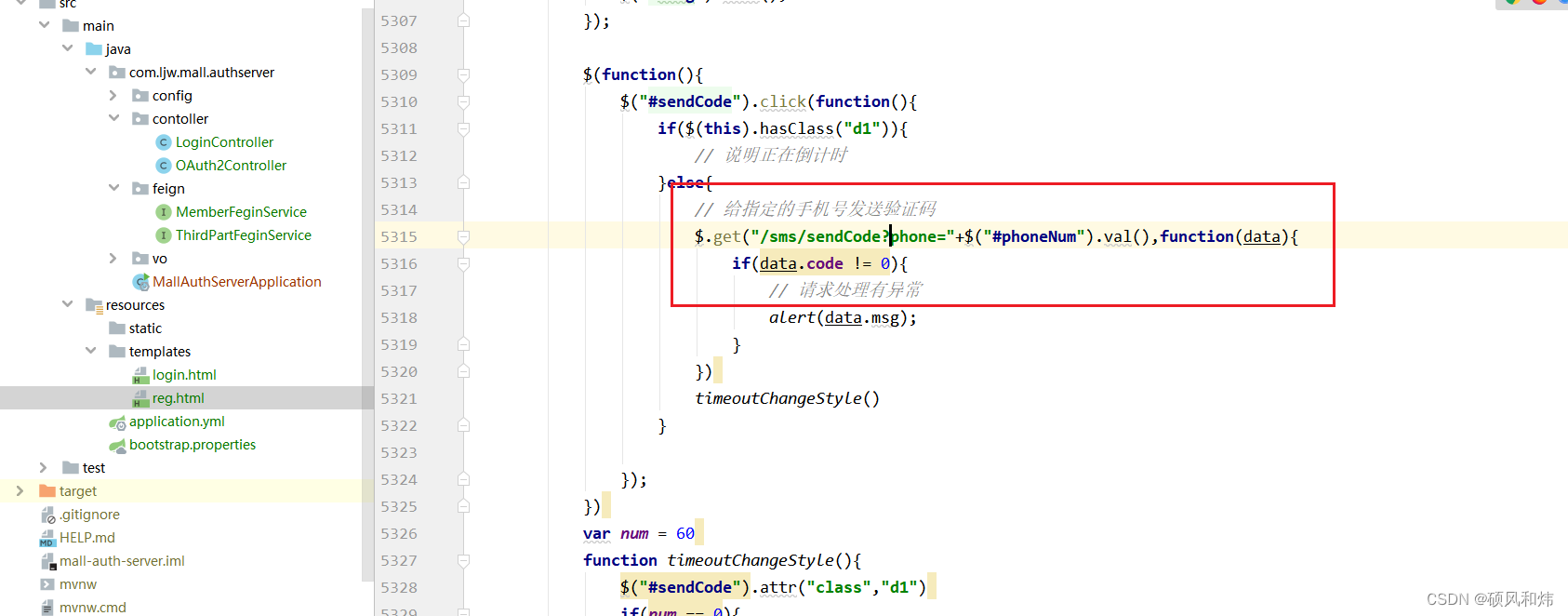Click the java folder icon
1568x616 pixels.
(x=94, y=48)
